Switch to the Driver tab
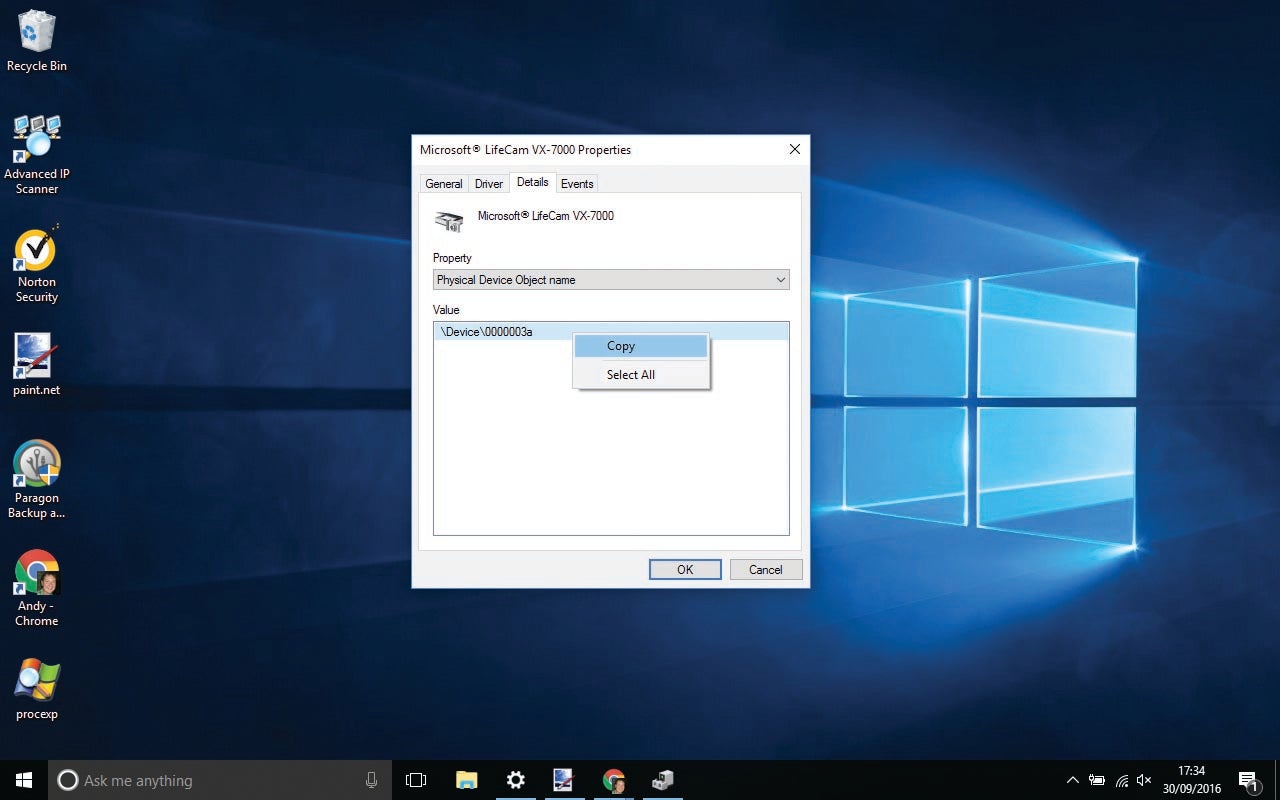This screenshot has height=800, width=1280. coord(489,184)
